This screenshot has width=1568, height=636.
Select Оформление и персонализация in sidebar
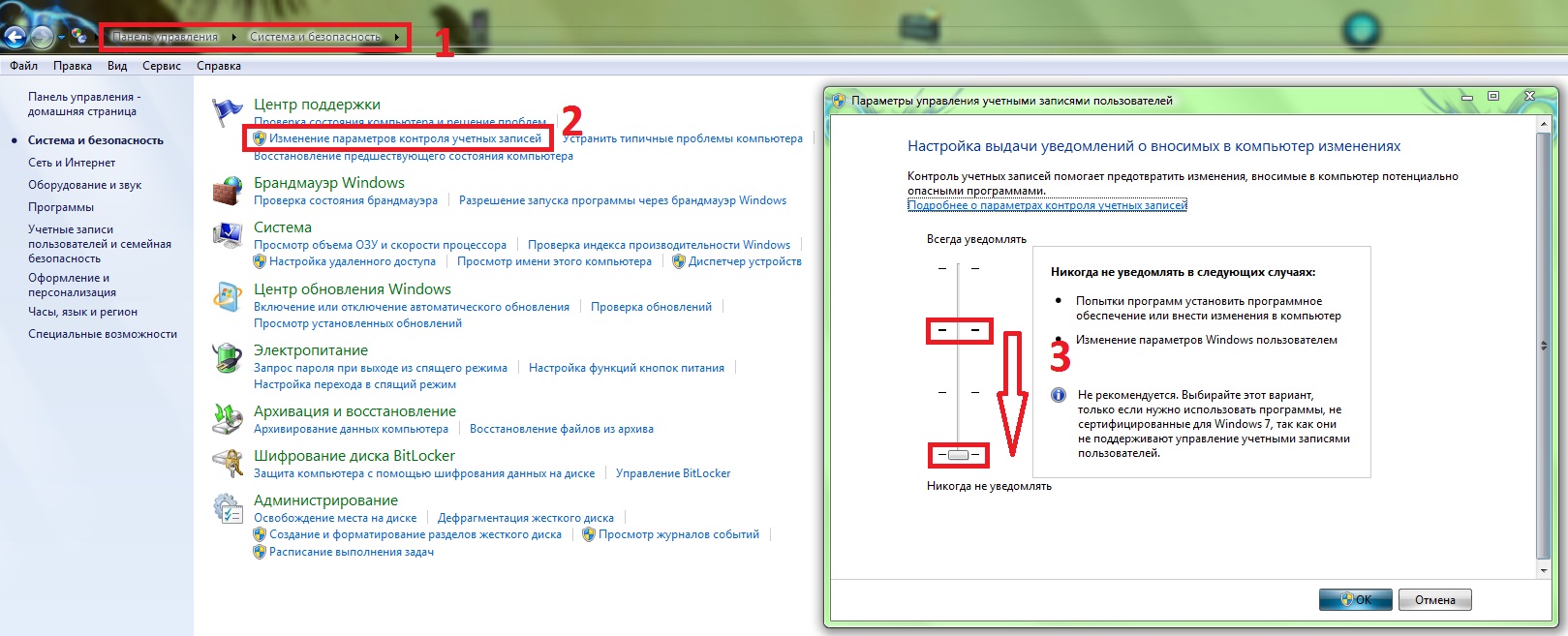pyautogui.click(x=73, y=285)
